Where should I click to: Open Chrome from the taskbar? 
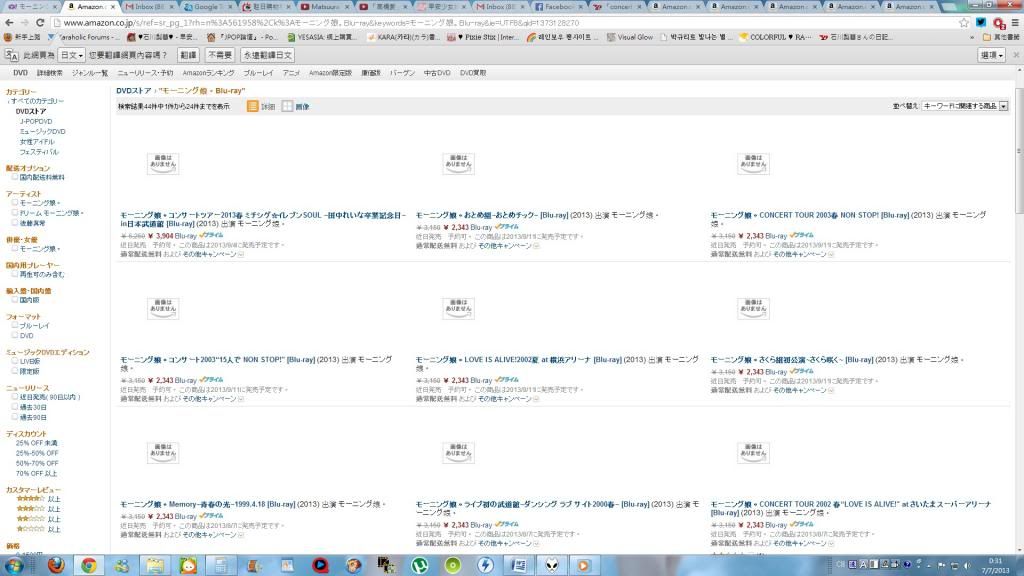[x=89, y=566]
